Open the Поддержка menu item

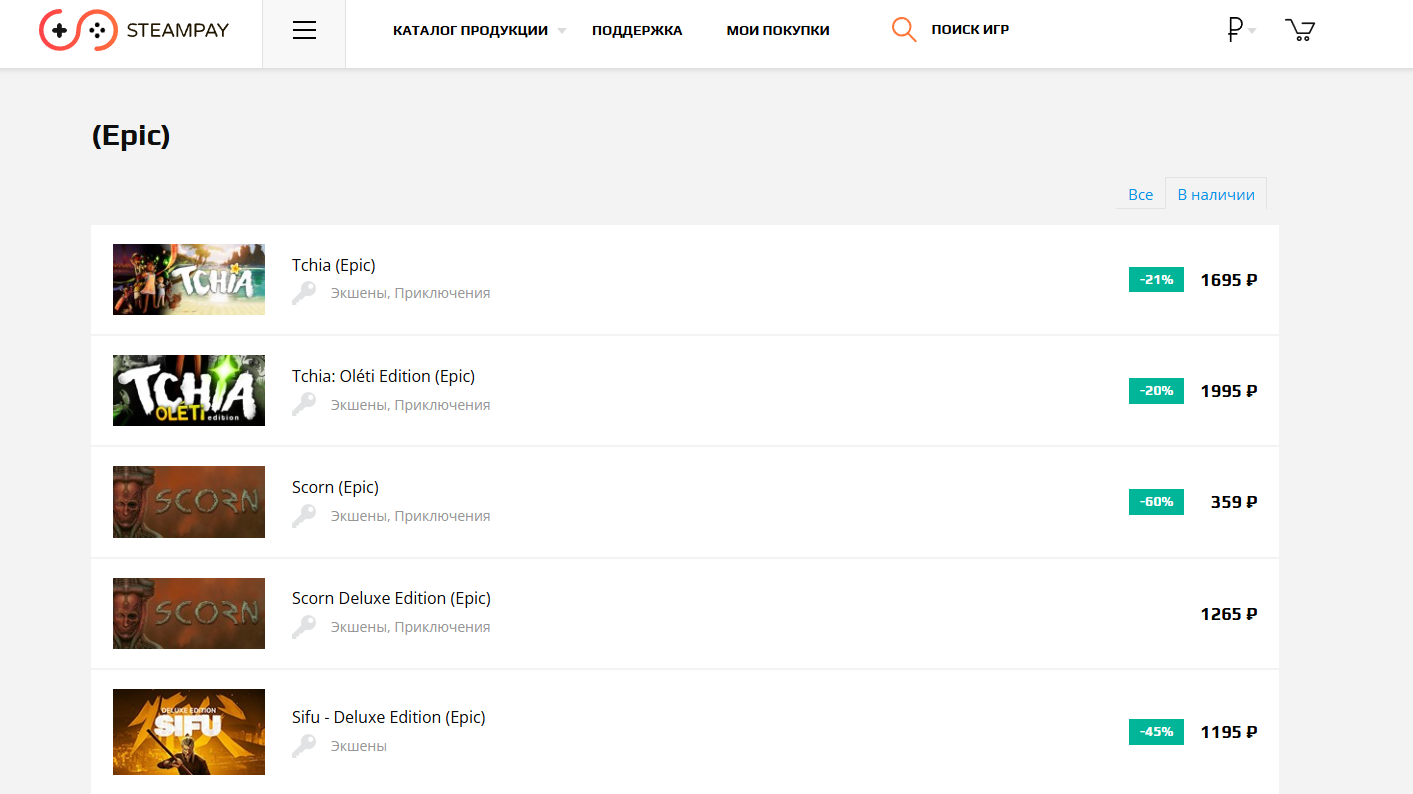point(637,30)
